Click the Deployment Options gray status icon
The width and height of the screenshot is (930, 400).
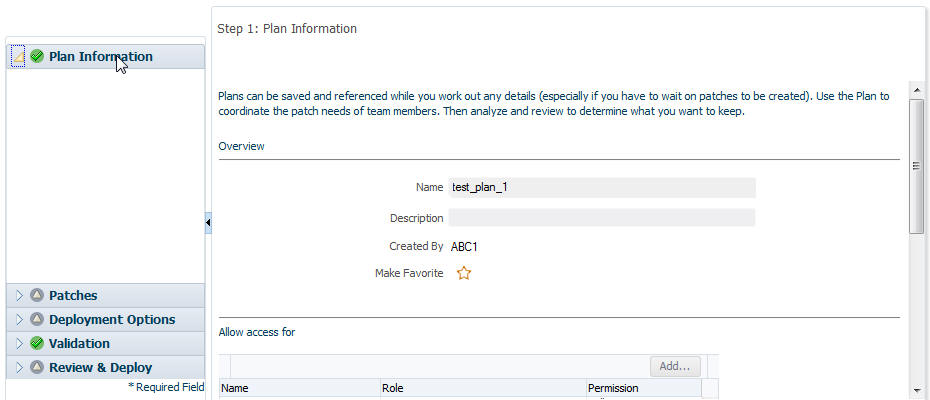pos(37,319)
